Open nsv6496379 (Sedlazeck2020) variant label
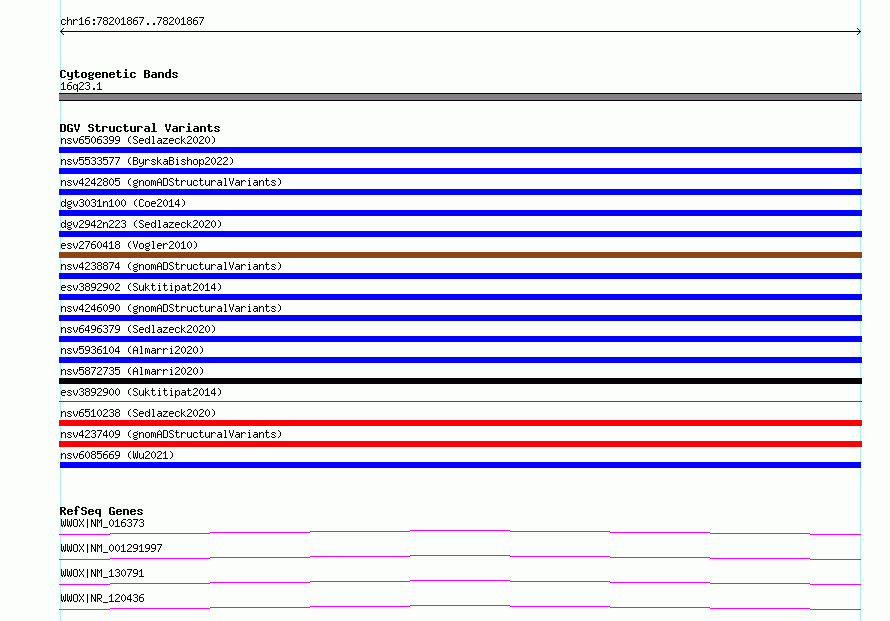This screenshot has width=890, height=621. (x=138, y=329)
